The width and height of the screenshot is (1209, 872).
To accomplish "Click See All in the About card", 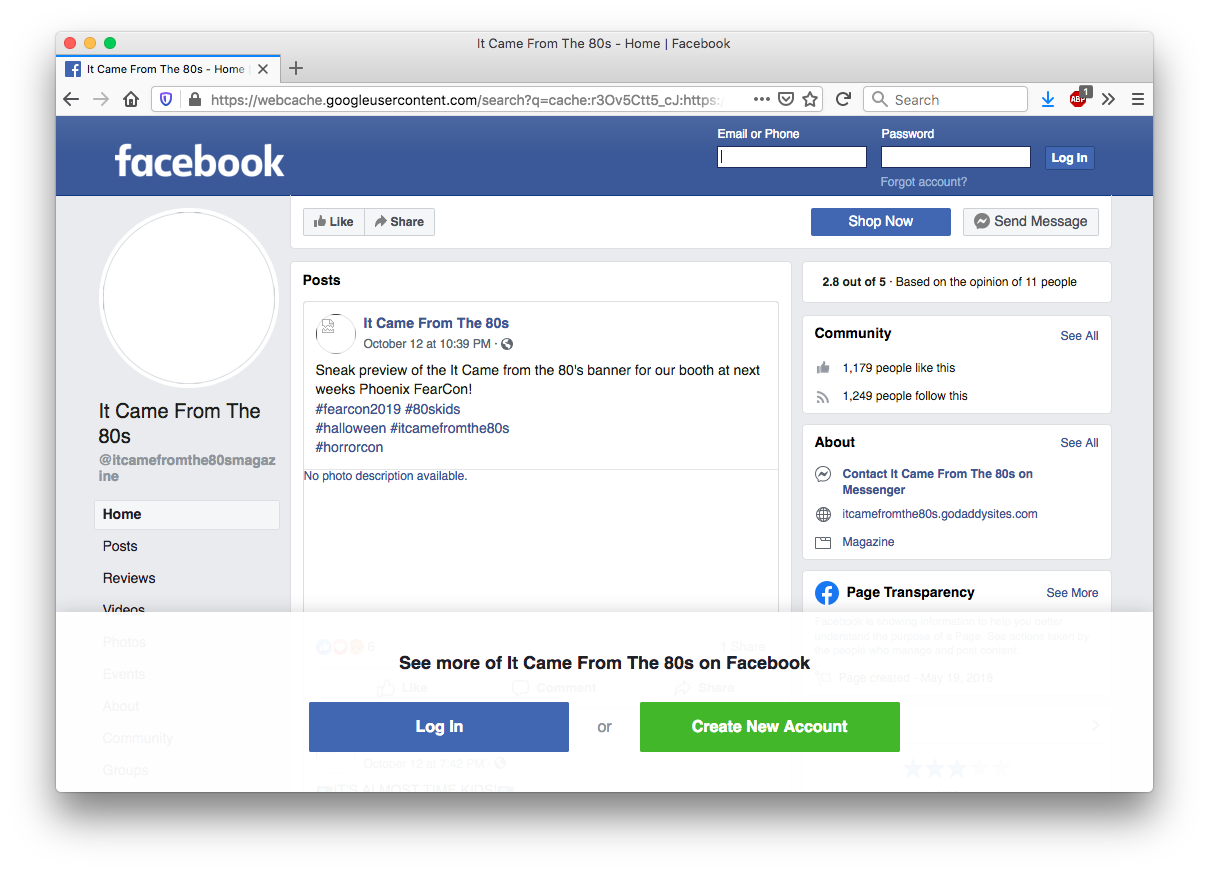I will click(1079, 443).
